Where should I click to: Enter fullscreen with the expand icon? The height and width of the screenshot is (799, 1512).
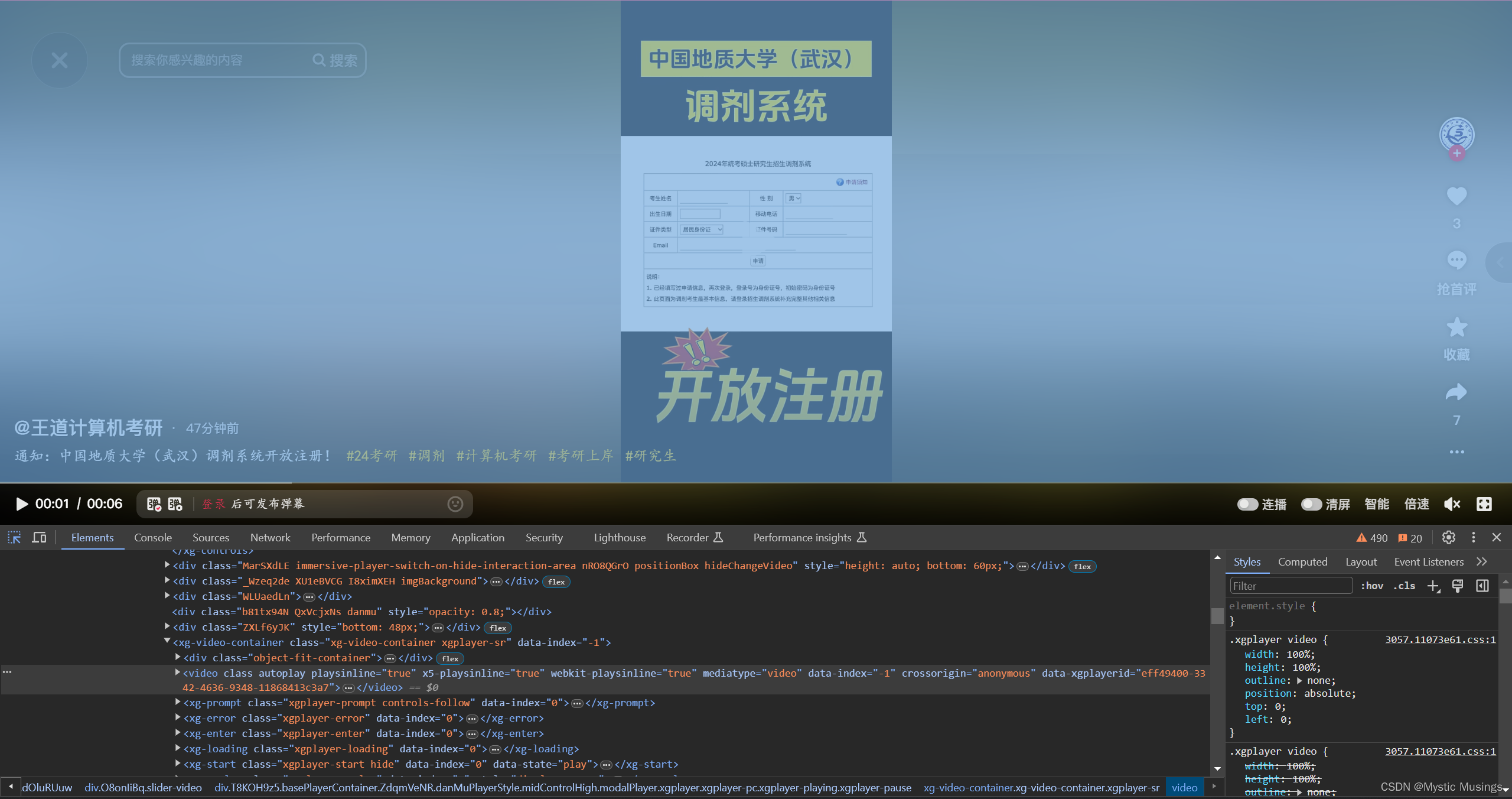click(x=1484, y=504)
